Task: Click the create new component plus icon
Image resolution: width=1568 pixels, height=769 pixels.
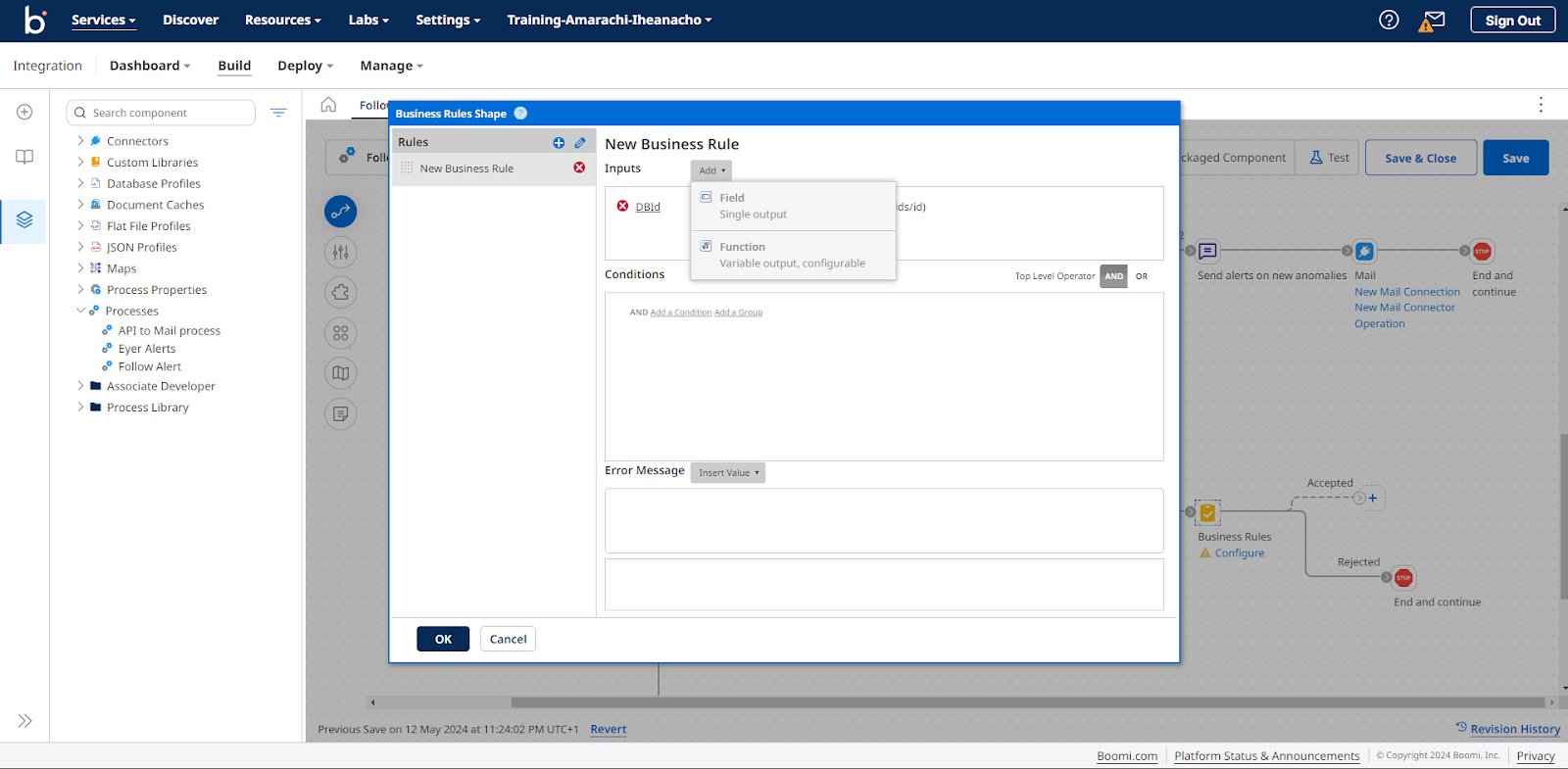Action: click(24, 112)
